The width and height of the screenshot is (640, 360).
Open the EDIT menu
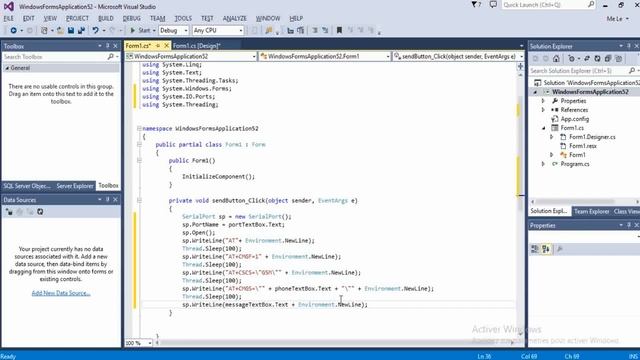click(x=29, y=18)
